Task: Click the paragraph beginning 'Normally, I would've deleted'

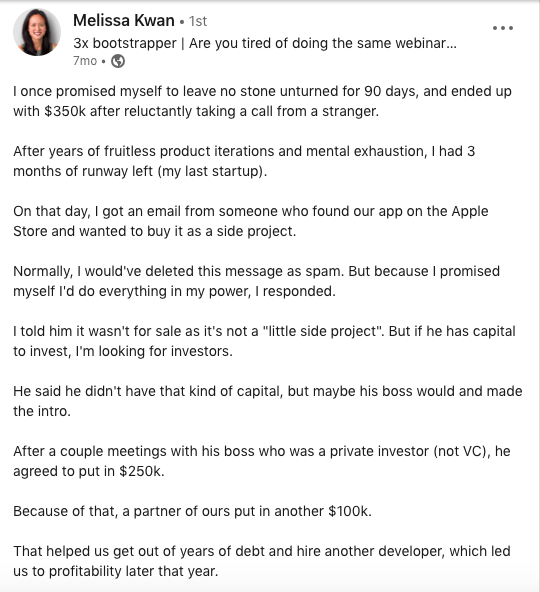Action: [256, 281]
